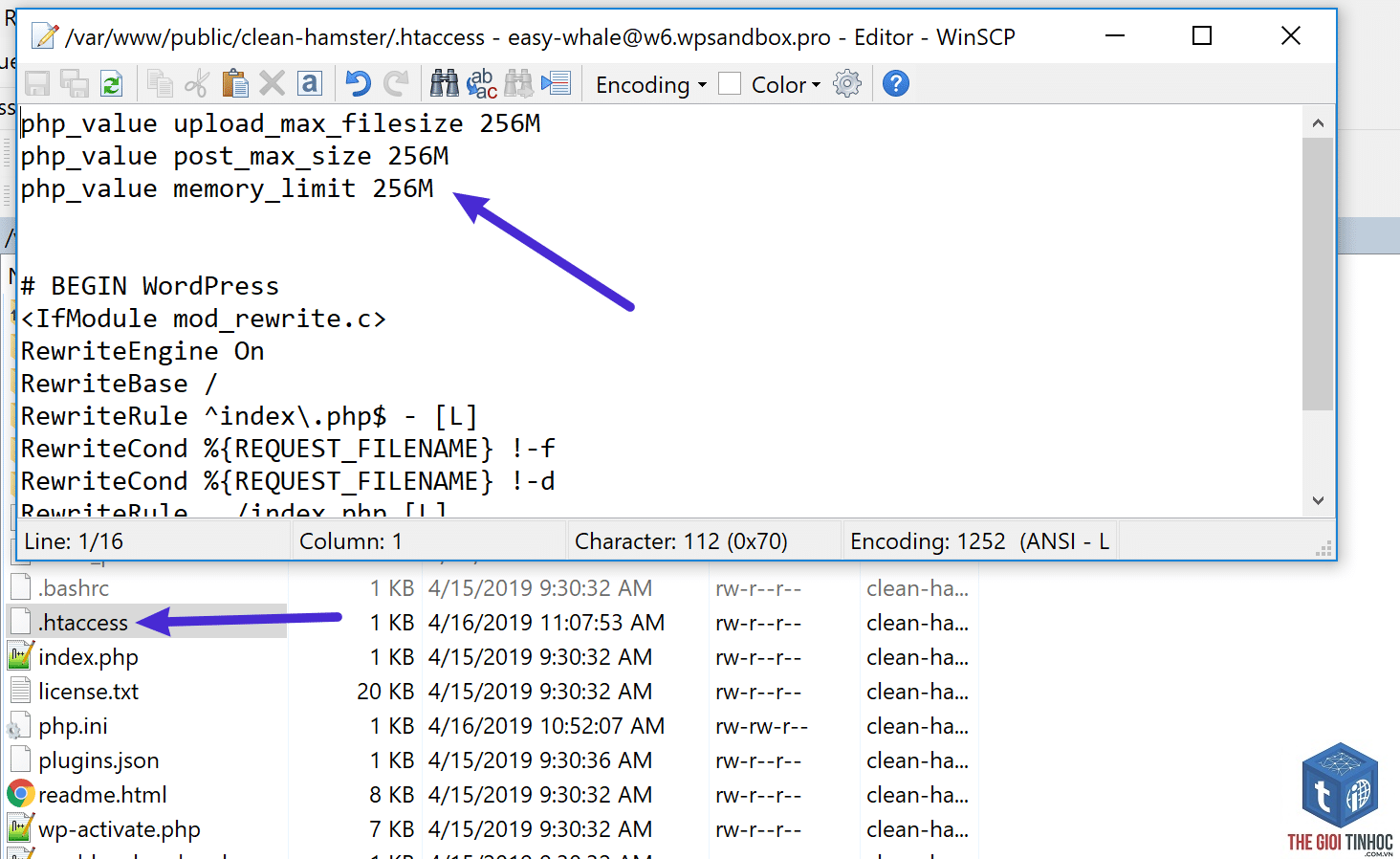The image size is (1400, 859).
Task: Click the 'Column: 1' status bar entry
Action: click(x=351, y=541)
